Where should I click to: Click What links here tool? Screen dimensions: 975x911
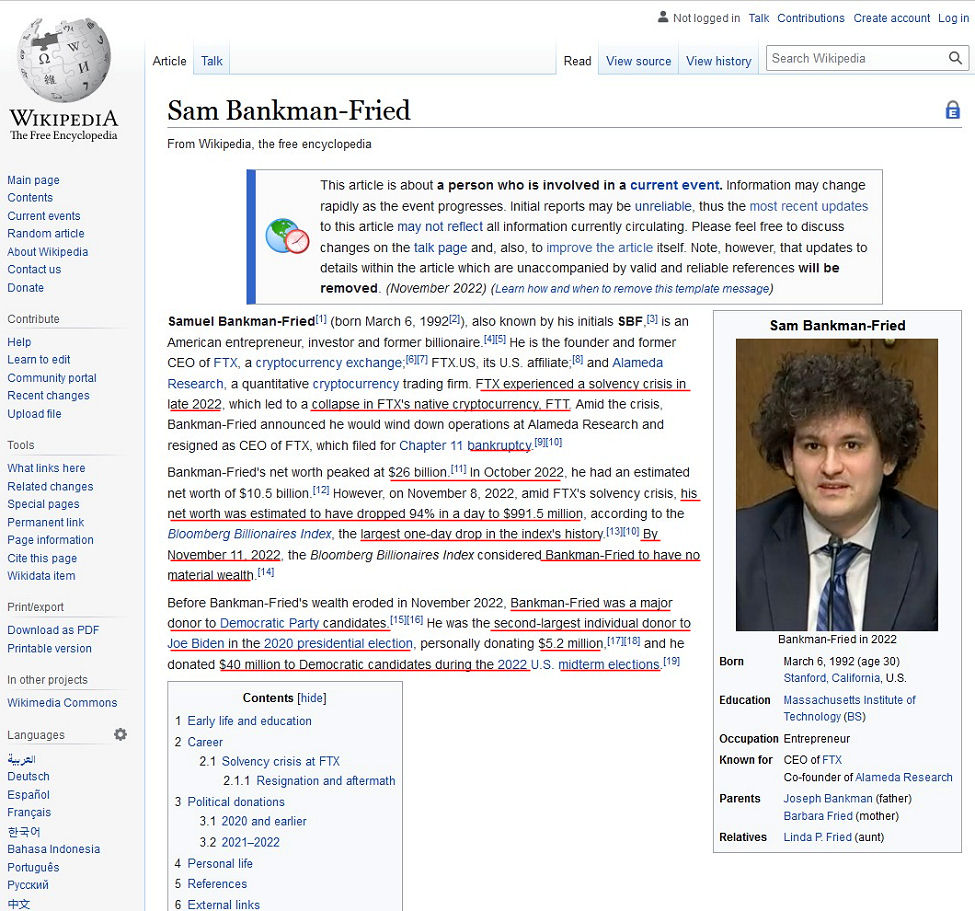pyautogui.click(x=47, y=468)
